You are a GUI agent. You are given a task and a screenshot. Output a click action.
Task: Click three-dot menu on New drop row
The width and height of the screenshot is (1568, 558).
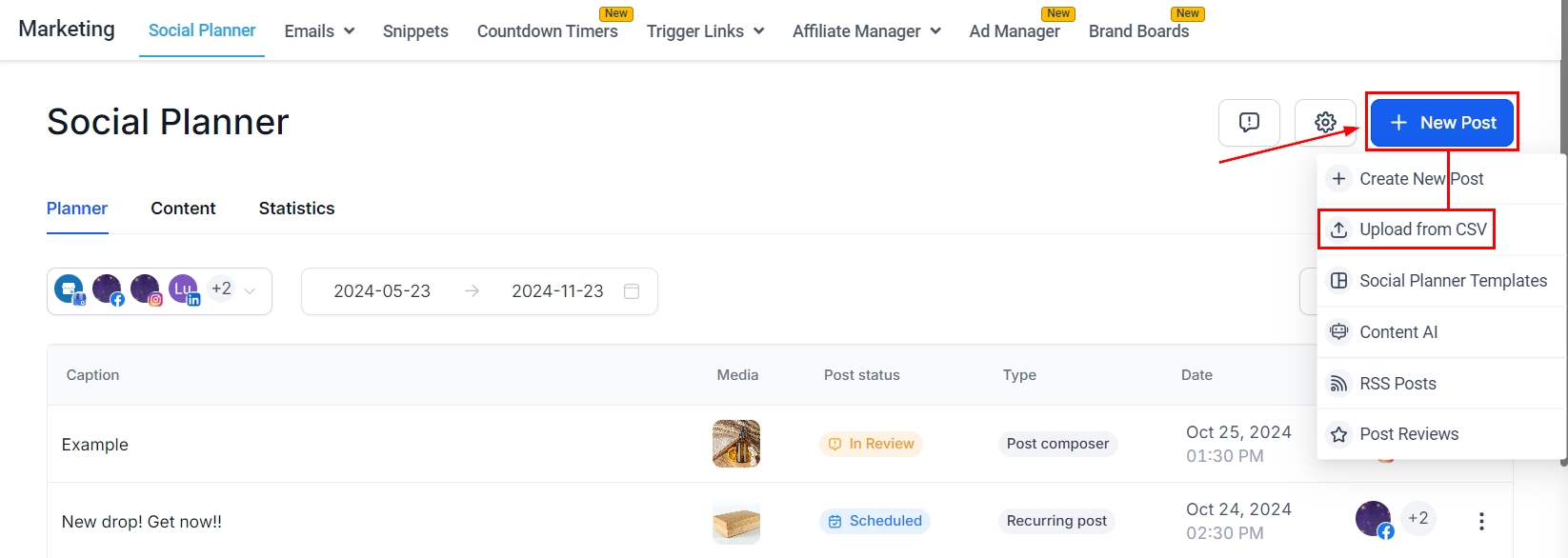(1480, 521)
